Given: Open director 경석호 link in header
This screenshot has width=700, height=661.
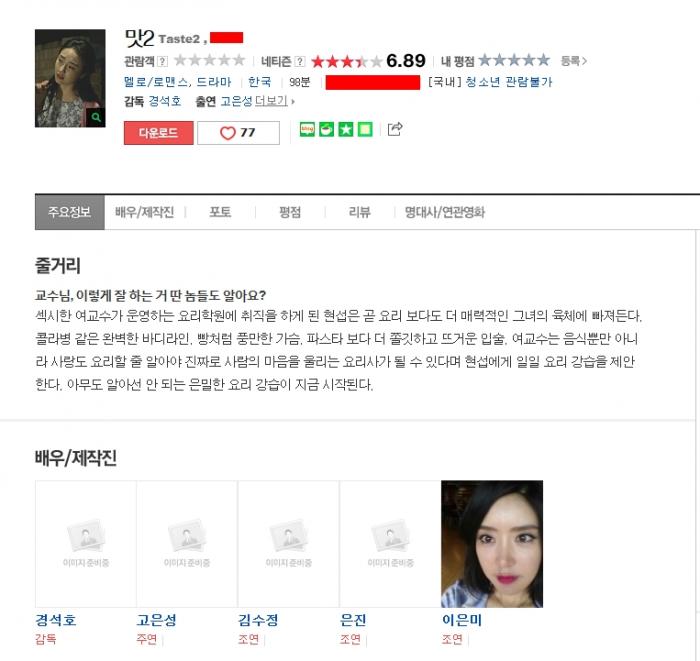Looking at the screenshot, I should click(165, 101).
